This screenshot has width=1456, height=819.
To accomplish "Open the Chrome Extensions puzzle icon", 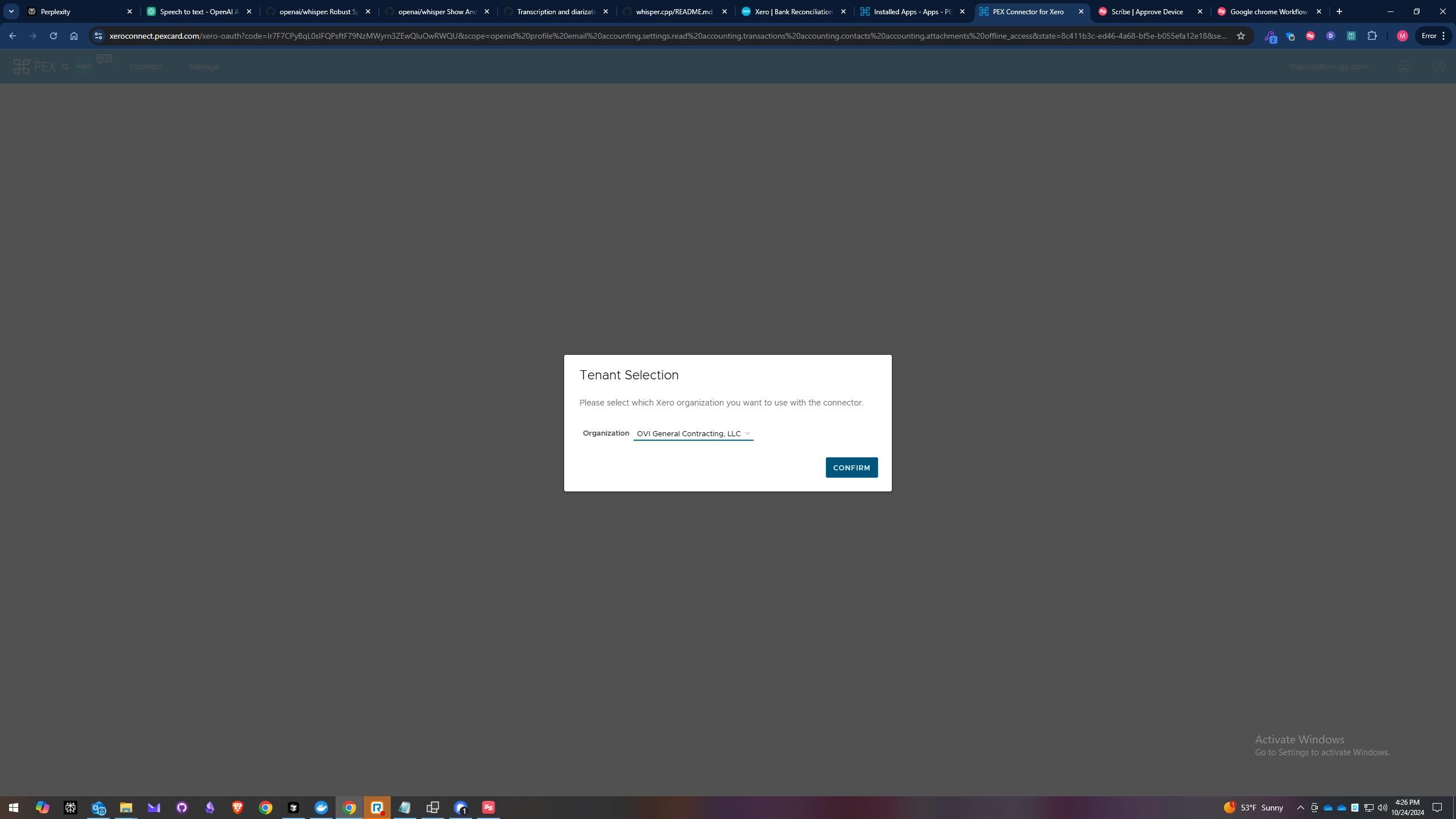I will (1371, 36).
